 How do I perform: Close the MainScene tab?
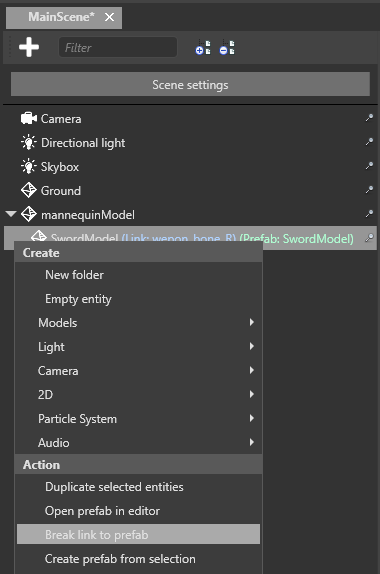[109, 17]
